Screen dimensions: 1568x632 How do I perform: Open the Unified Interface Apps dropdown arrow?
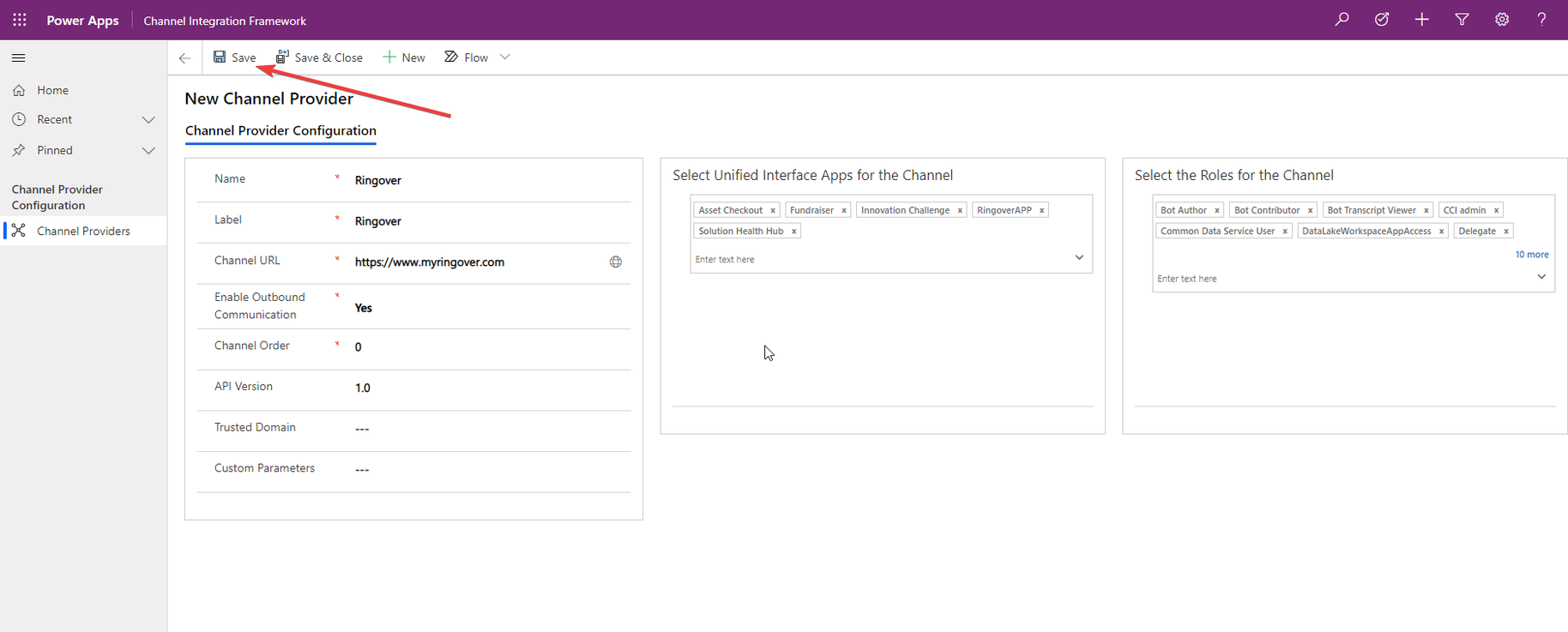(1079, 257)
